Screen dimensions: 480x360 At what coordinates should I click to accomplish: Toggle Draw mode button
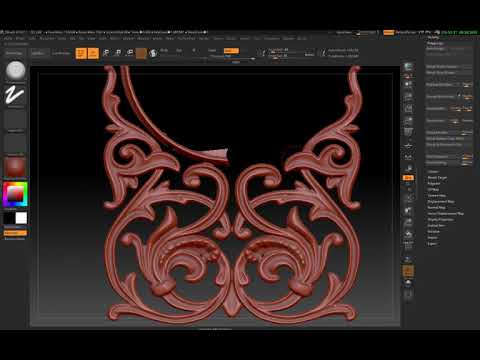(93, 53)
